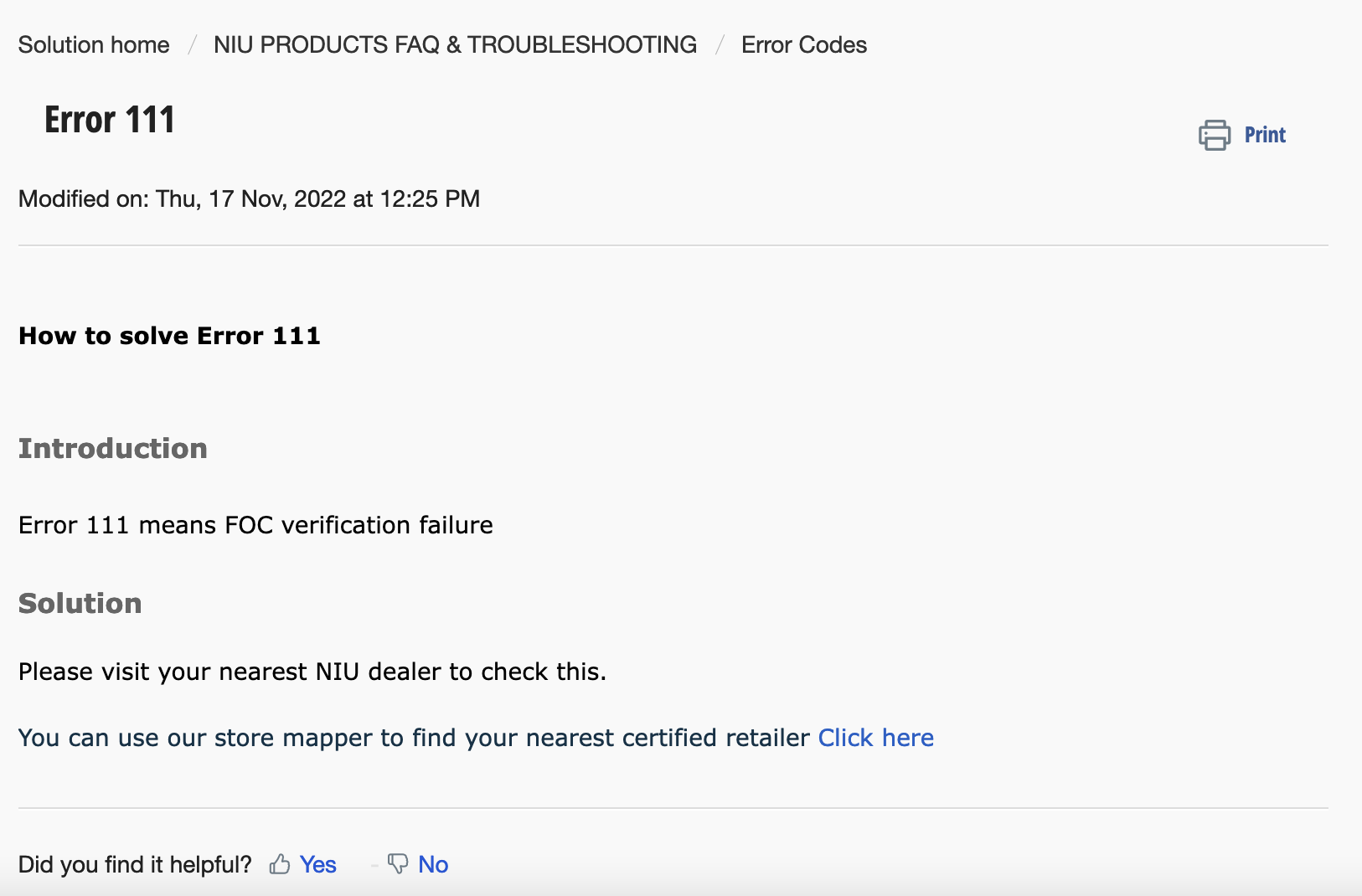Click the Introduction section heading
The width and height of the screenshot is (1362, 896).
[113, 449]
